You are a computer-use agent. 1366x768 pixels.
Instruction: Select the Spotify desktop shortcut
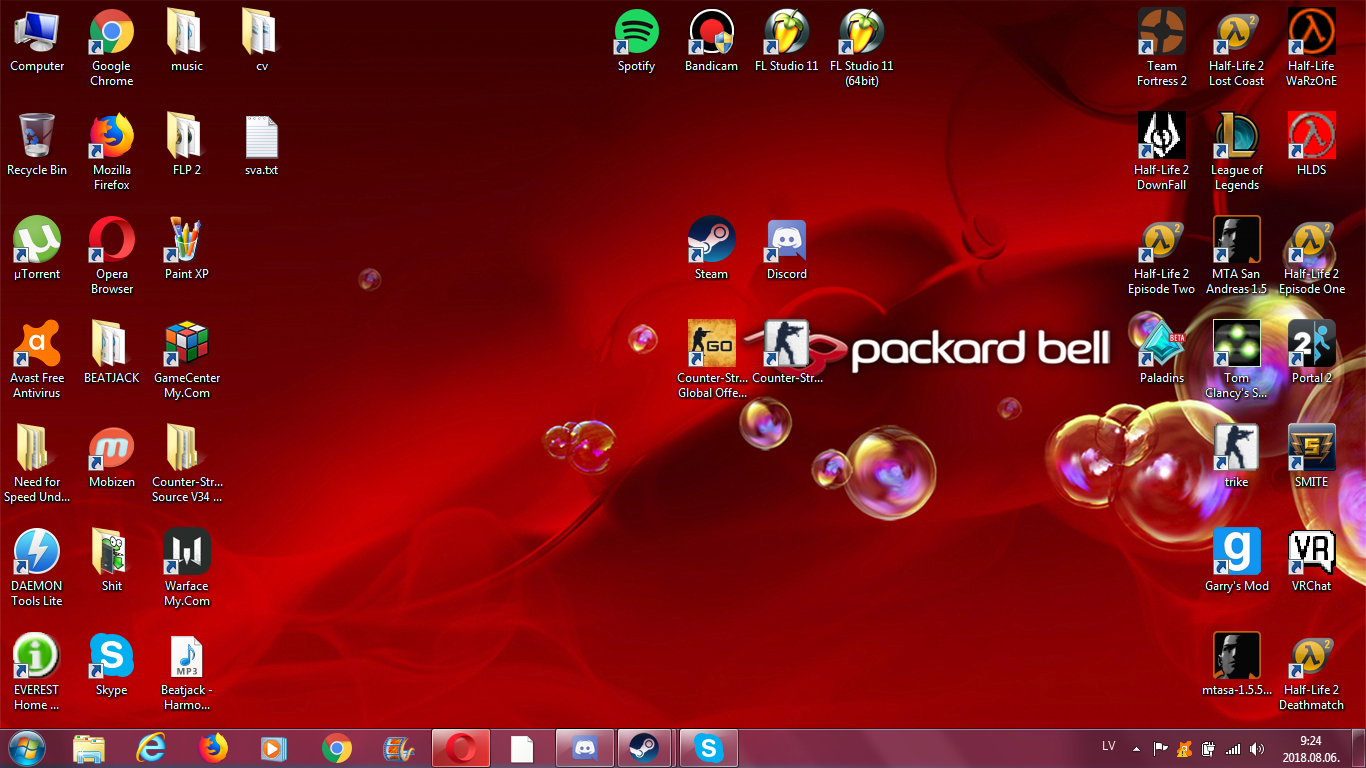[637, 41]
